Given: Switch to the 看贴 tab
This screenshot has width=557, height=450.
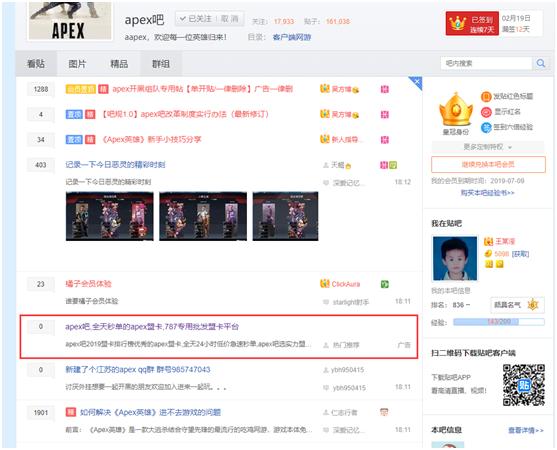Looking at the screenshot, I should coord(36,64).
